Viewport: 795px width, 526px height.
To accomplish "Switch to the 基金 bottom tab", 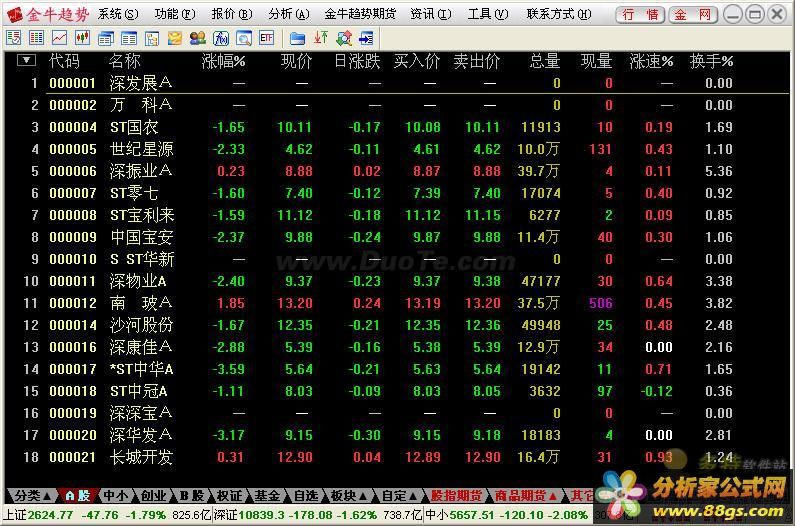I will 267,495.
